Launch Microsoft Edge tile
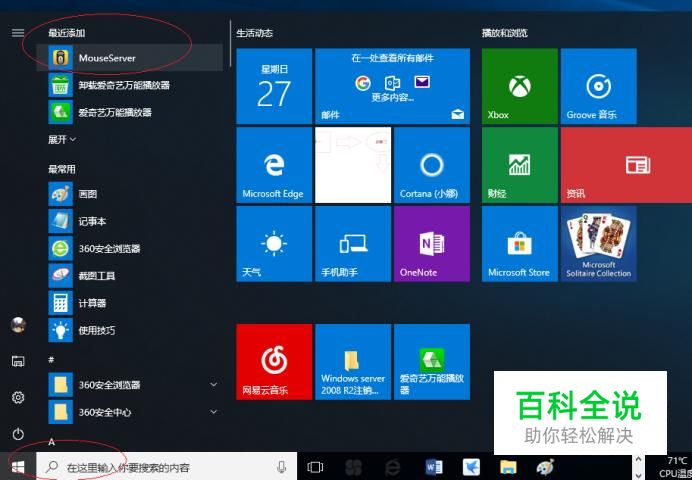 [x=274, y=165]
